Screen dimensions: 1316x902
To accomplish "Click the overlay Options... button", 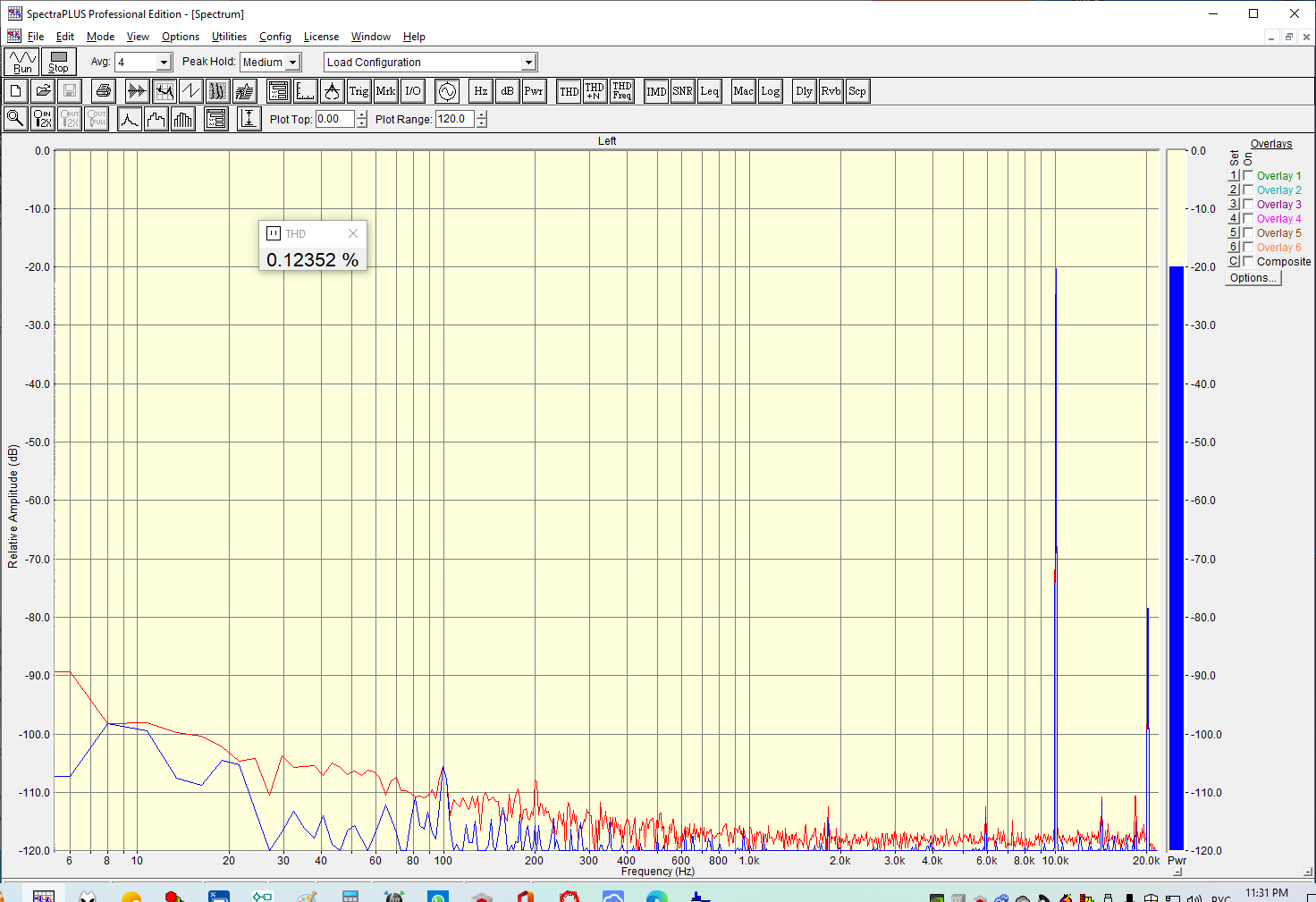I will coord(1253,278).
